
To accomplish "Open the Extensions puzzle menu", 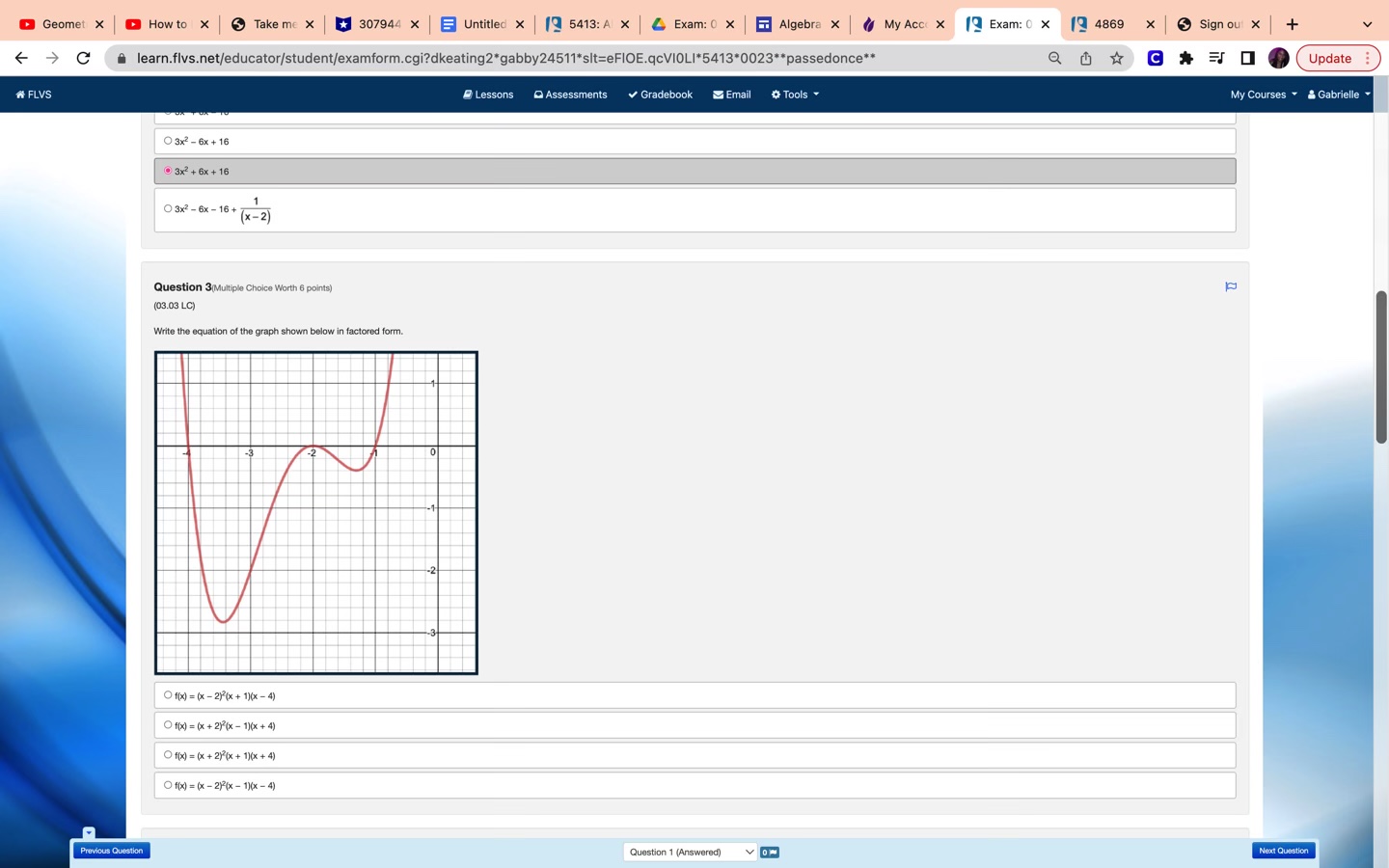I will pos(1185,58).
